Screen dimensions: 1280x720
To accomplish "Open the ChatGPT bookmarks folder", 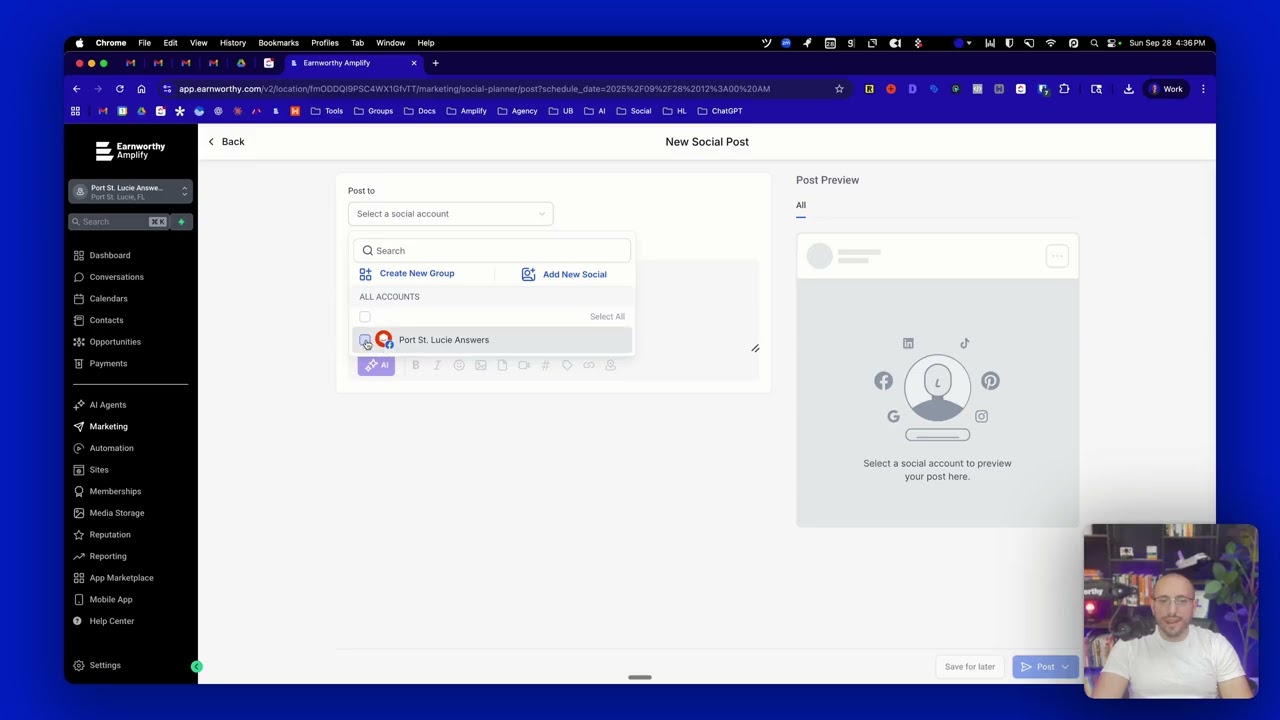I will coord(720,111).
